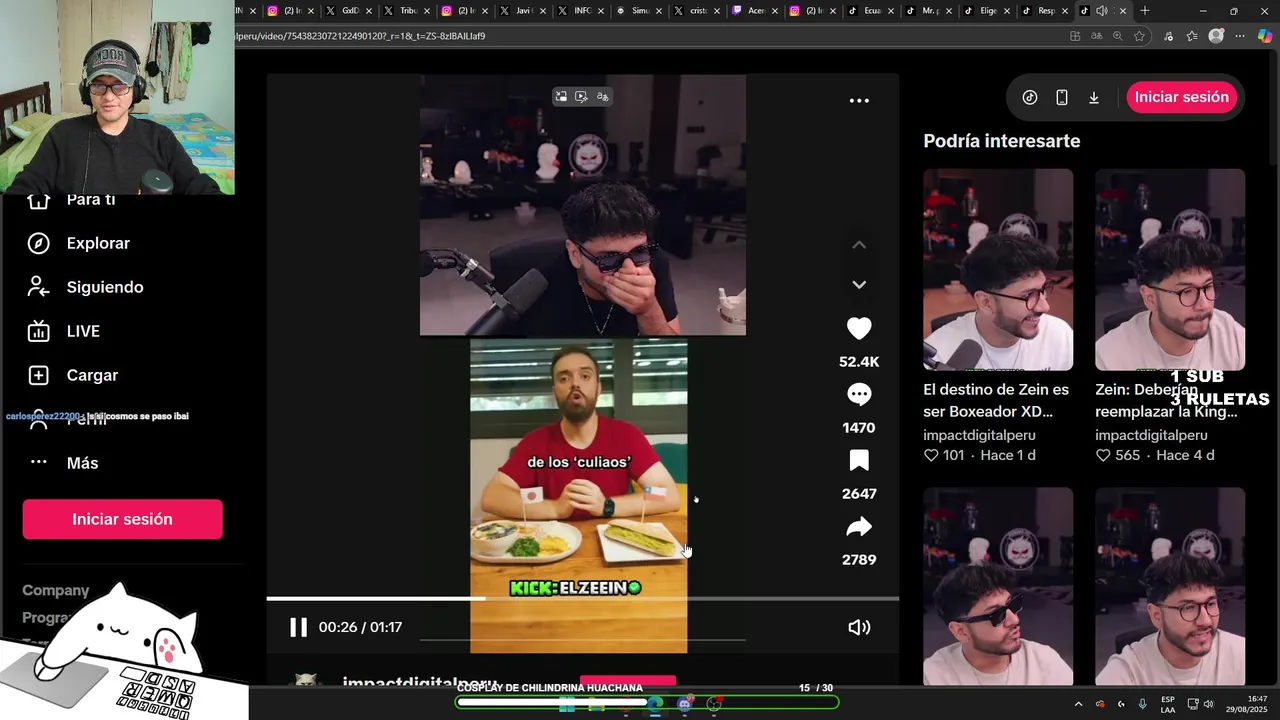1280x720 pixels.
Task: Open browser profile avatar
Action: (1216, 36)
